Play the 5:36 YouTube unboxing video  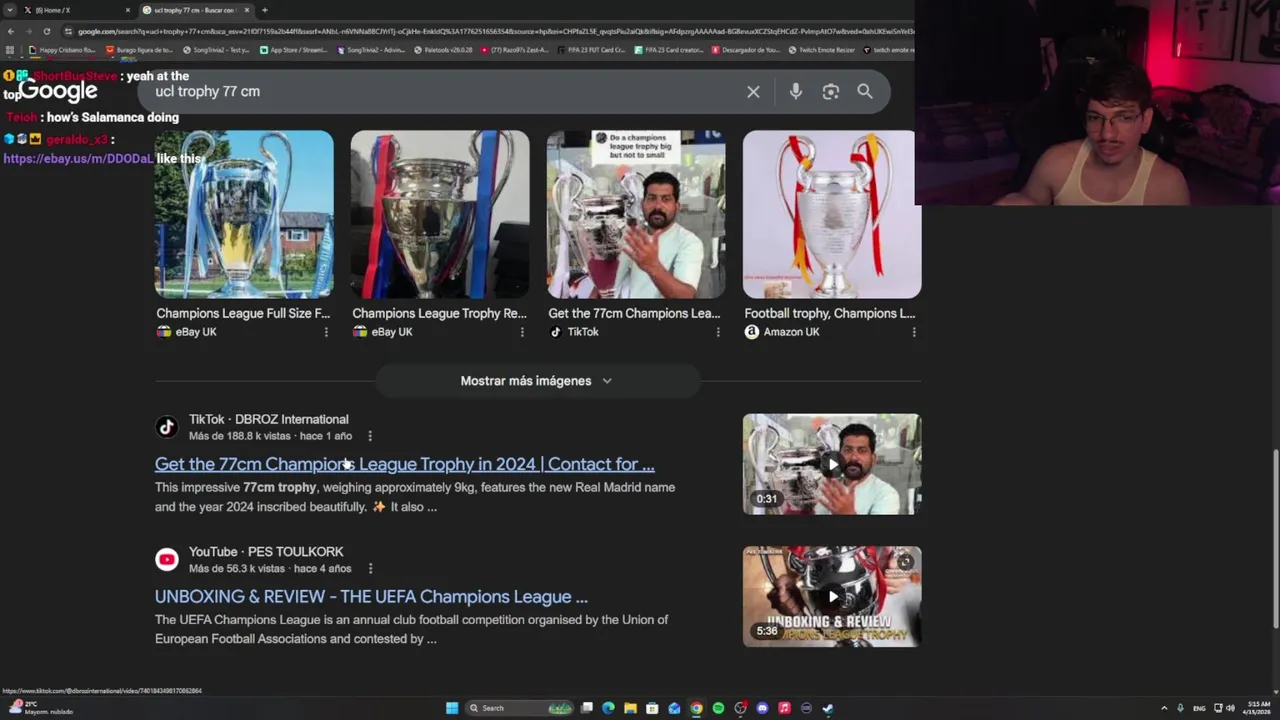tap(832, 596)
